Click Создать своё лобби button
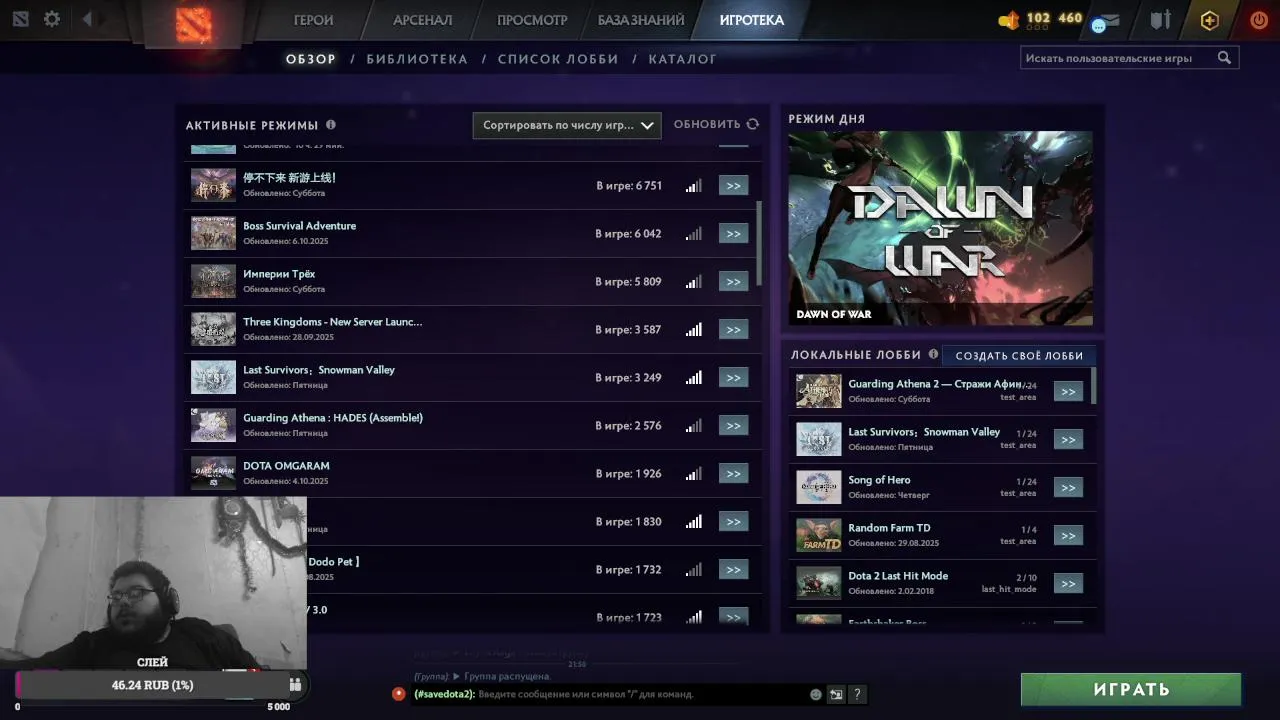The image size is (1280, 720). (x=1019, y=355)
